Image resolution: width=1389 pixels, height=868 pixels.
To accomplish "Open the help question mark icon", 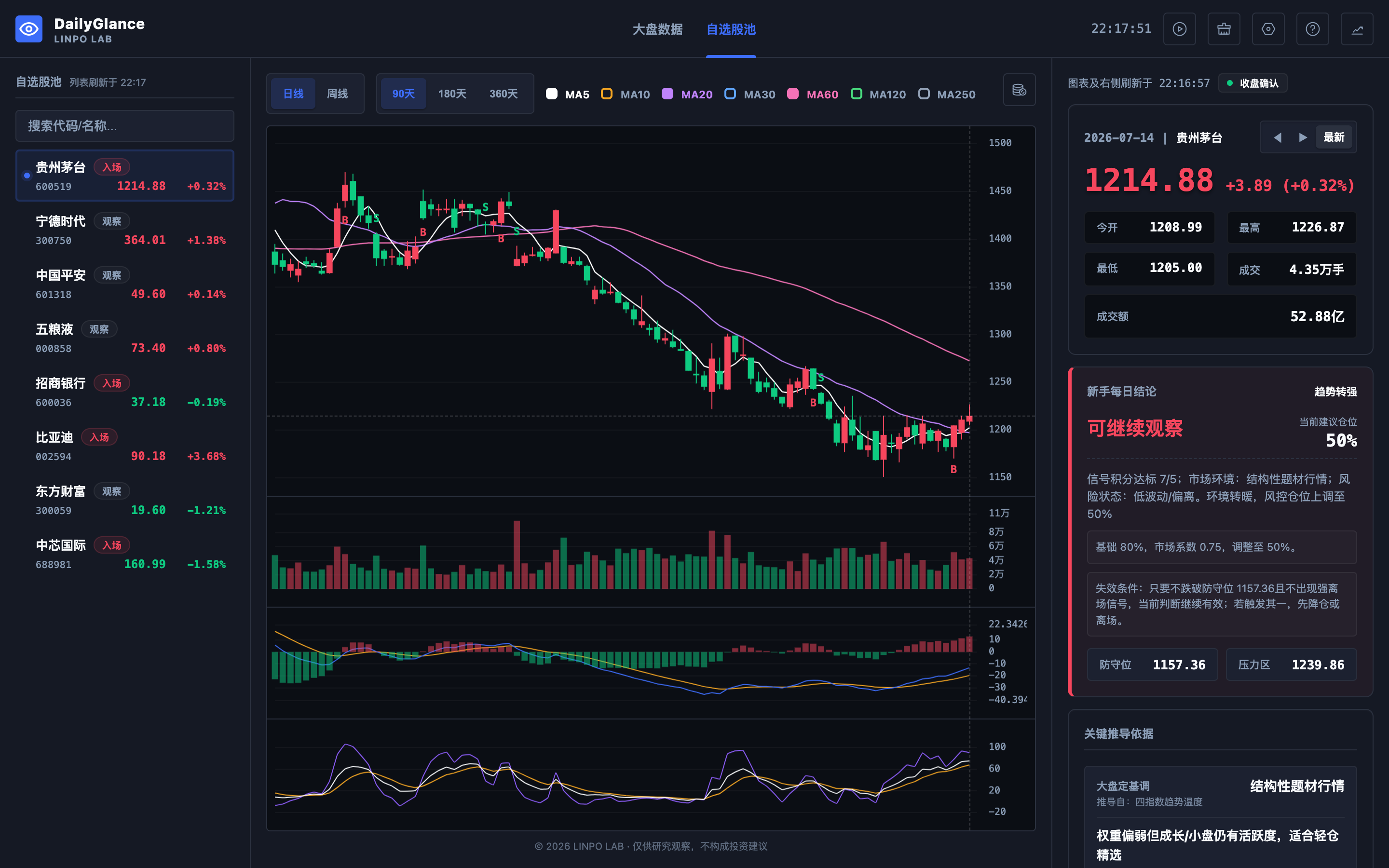I will click(1313, 29).
